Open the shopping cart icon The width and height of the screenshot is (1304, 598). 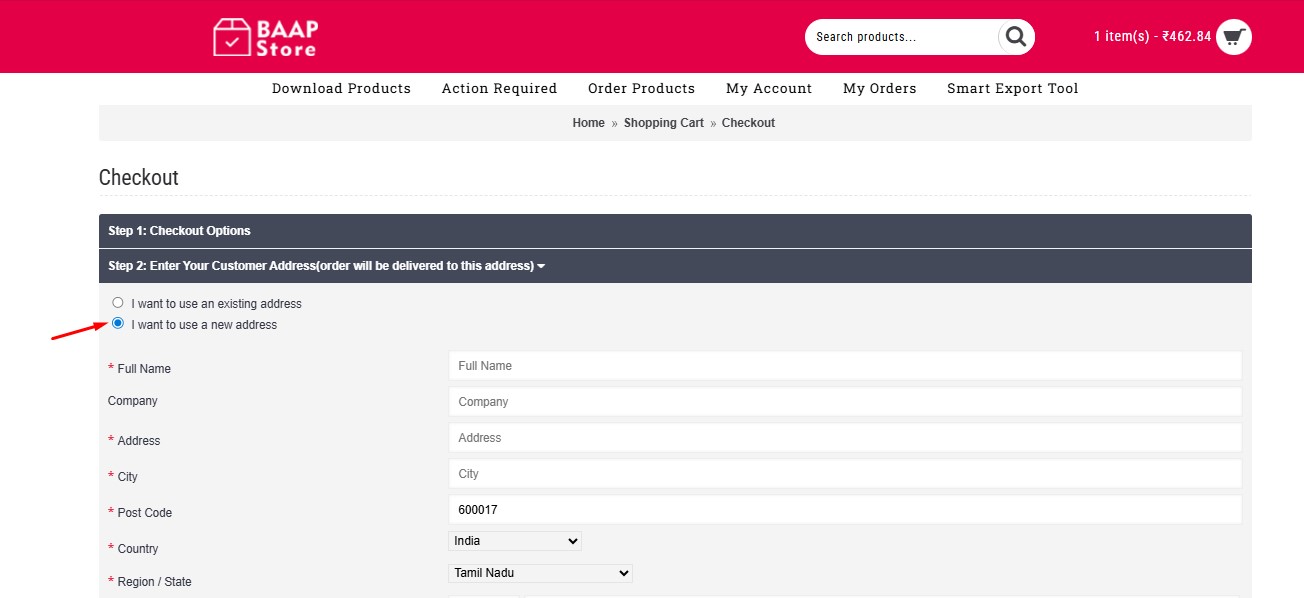pyautogui.click(x=1234, y=37)
